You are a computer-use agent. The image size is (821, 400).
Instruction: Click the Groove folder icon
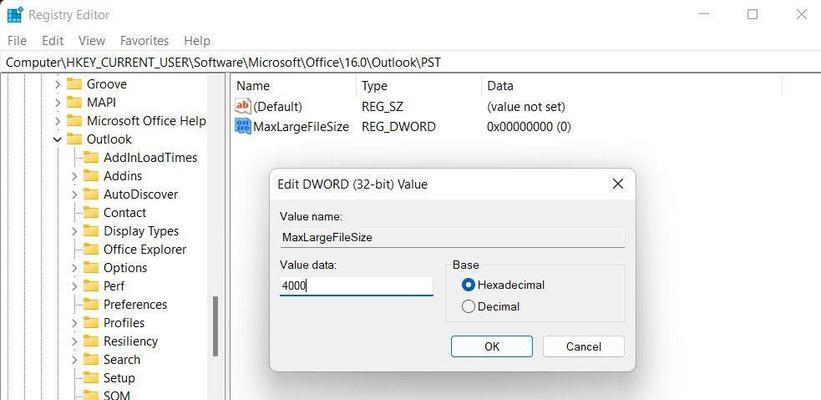74,84
